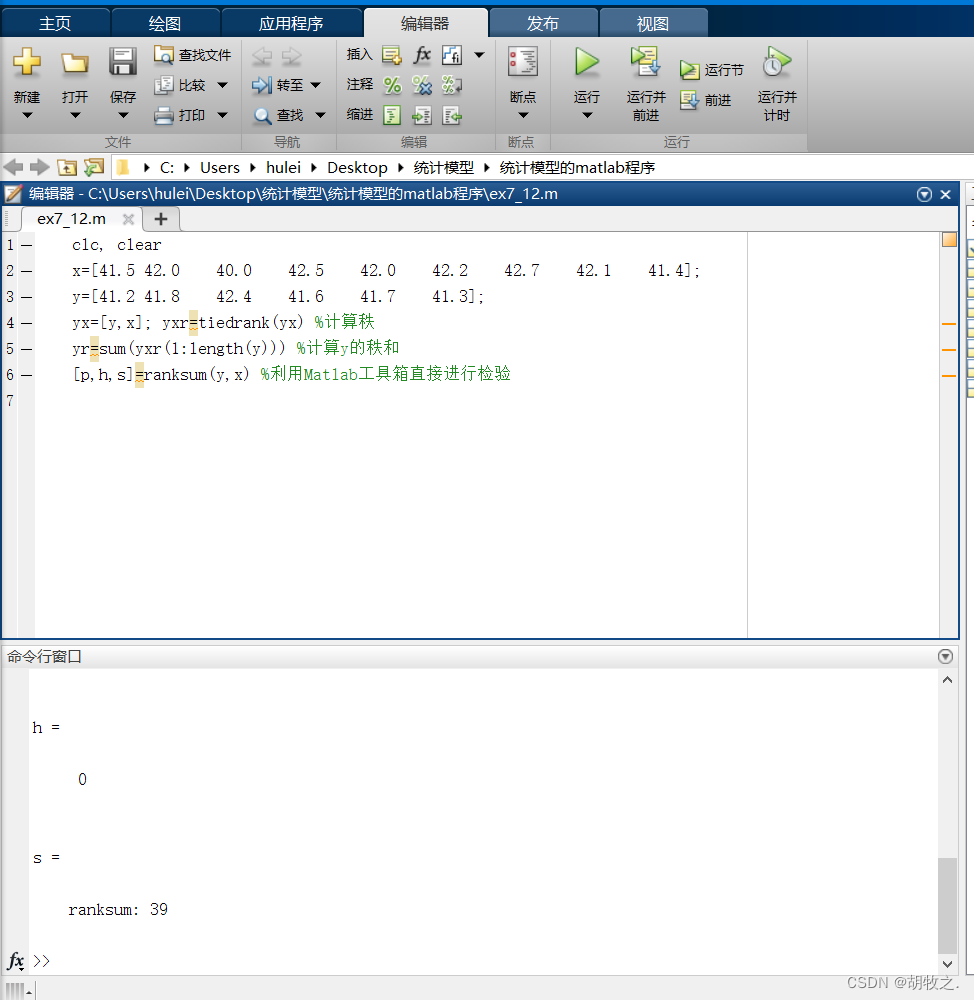The height and width of the screenshot is (1000, 974).
Task: Open dropdown arrow under Save (保存)
Action: tap(123, 115)
